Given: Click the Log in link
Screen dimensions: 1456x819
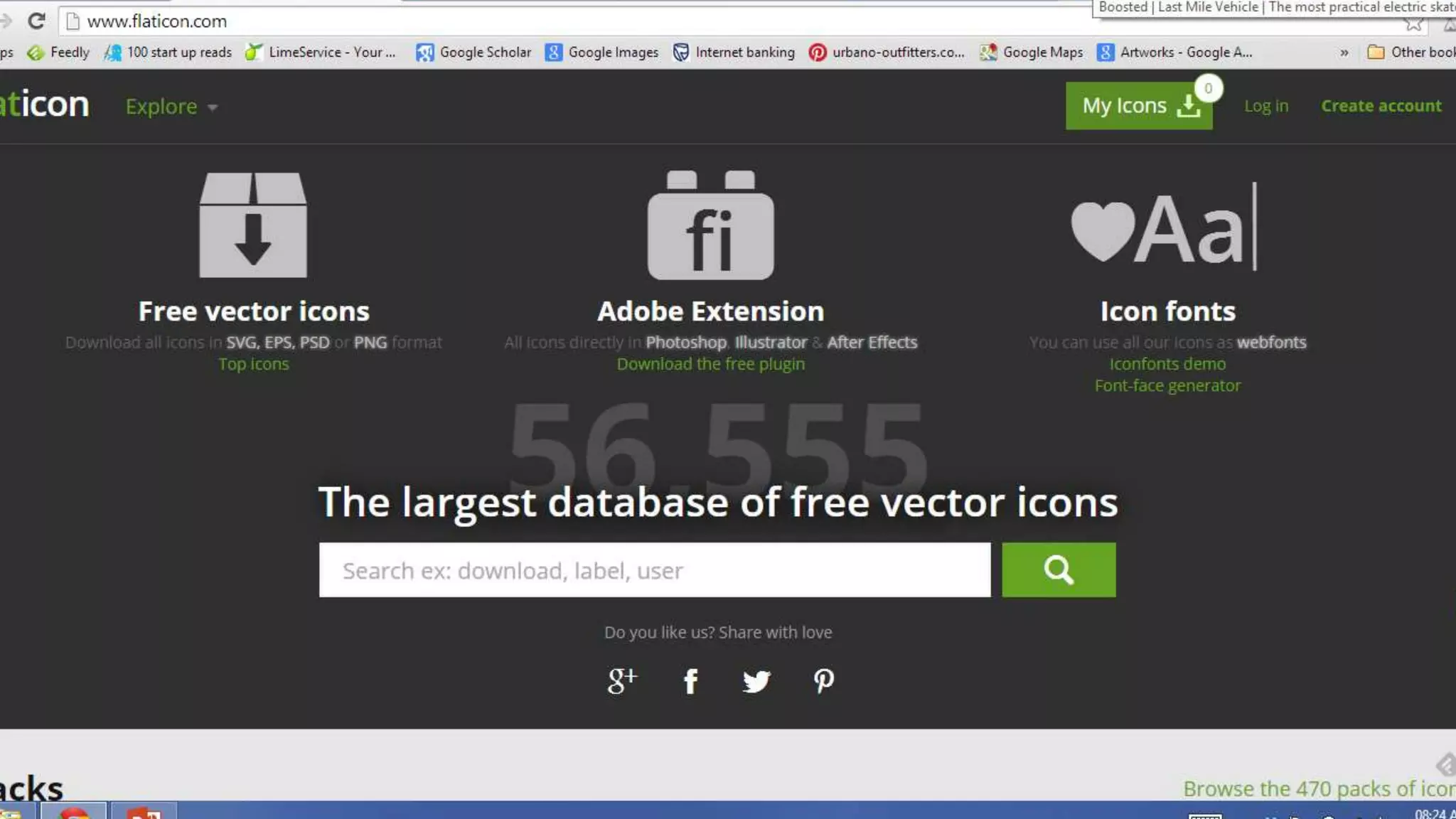Looking at the screenshot, I should coord(1265,106).
